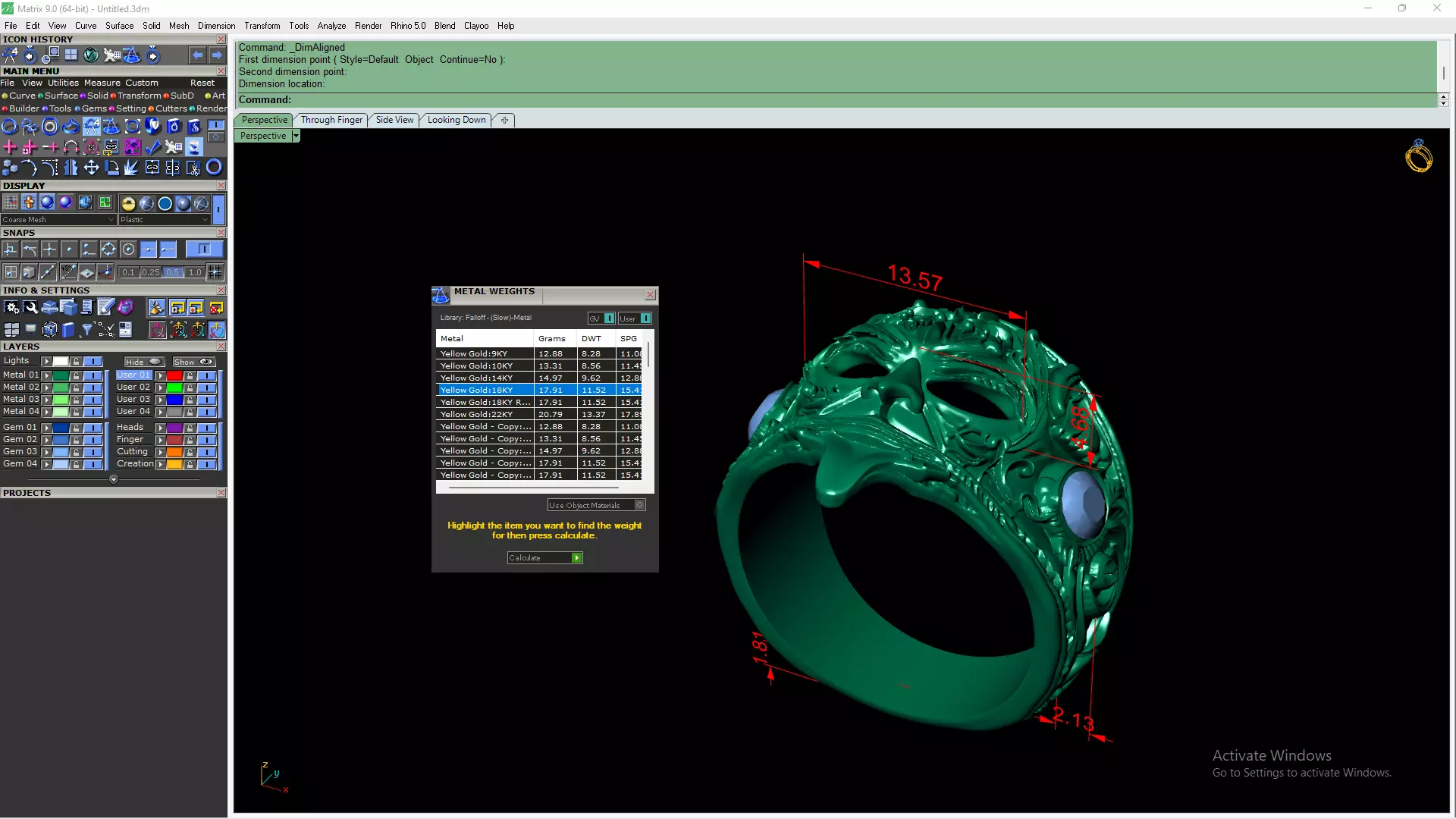Open the Clayoo menu
1456x819 pixels.
coord(476,26)
